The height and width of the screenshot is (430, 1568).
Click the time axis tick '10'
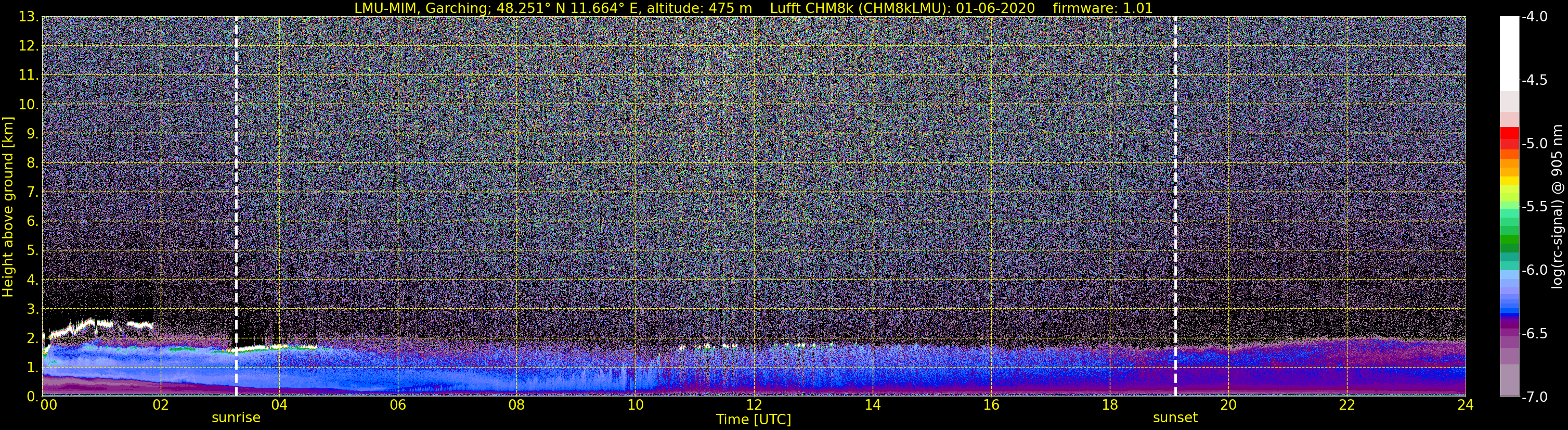tap(635, 406)
